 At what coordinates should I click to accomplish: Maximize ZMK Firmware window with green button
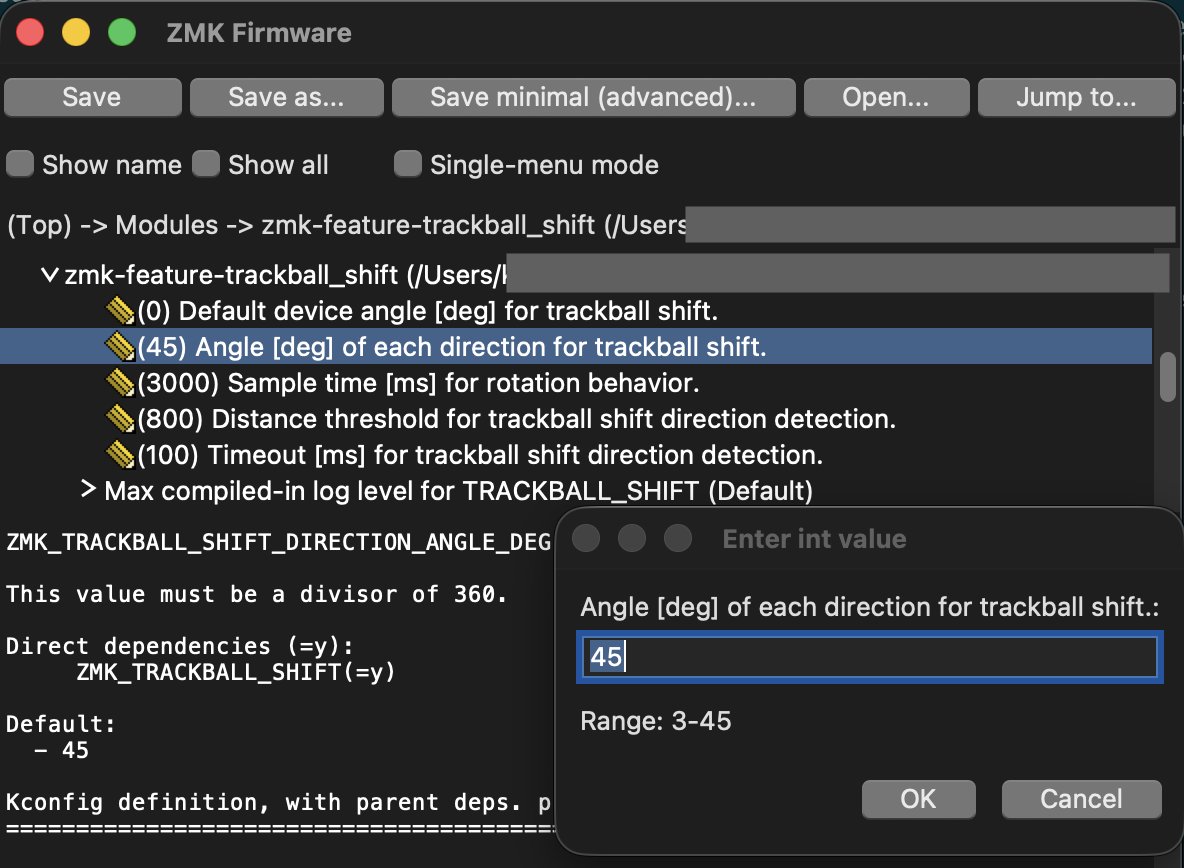[x=122, y=32]
